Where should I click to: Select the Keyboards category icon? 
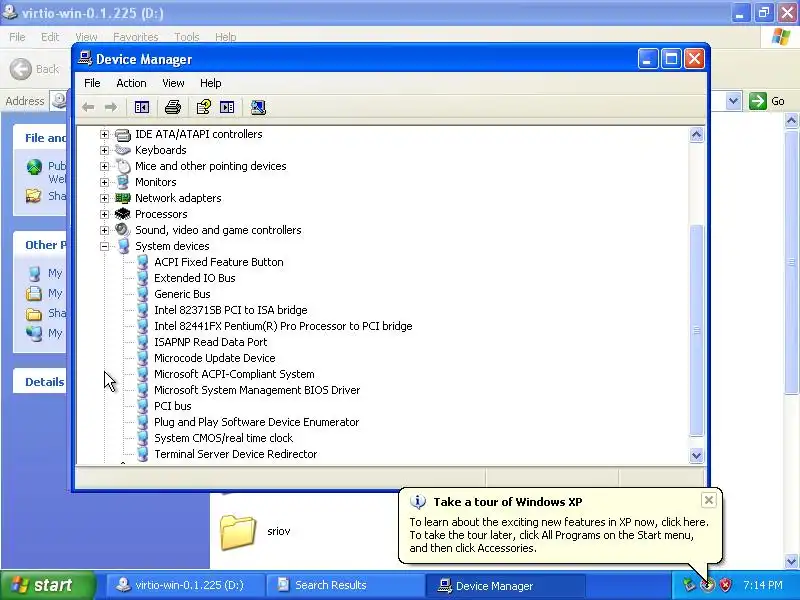[123, 150]
